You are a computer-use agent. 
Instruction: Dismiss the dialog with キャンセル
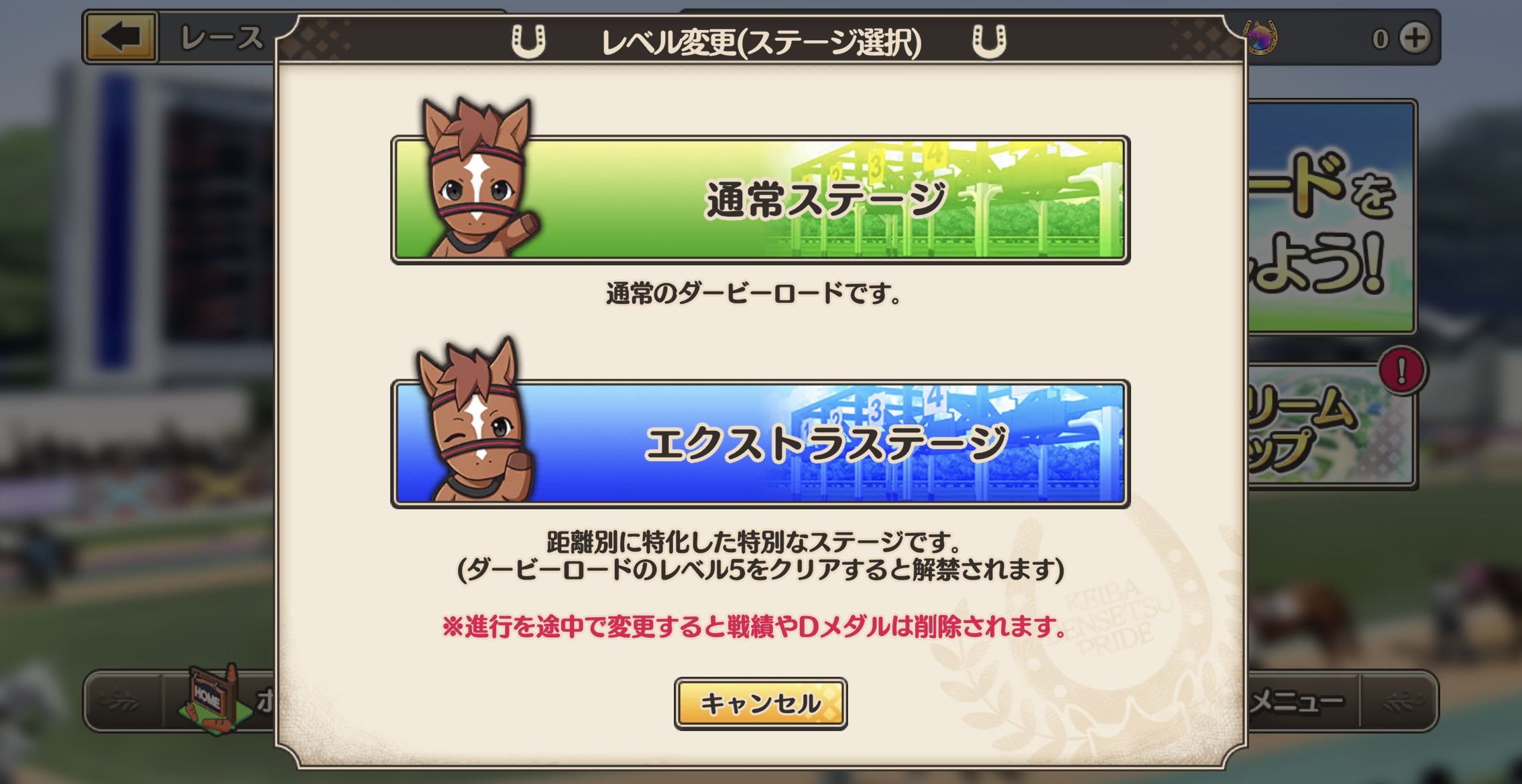(760, 703)
